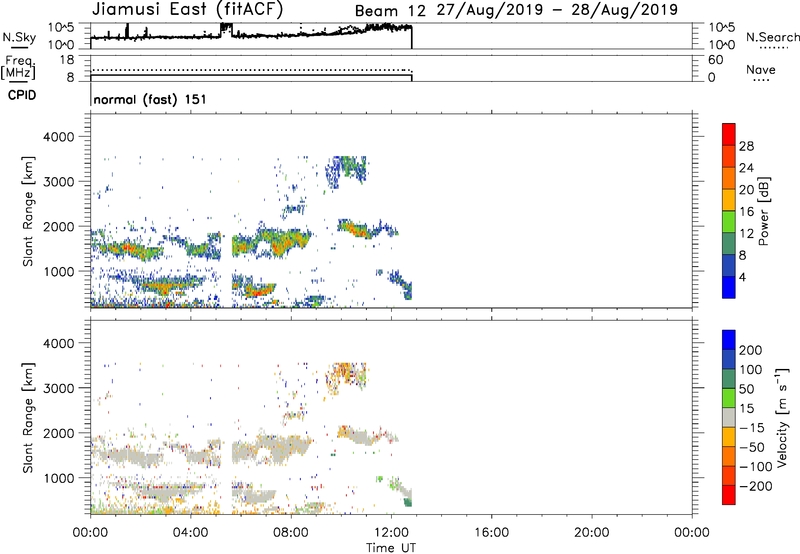Click the plot title "Jiamusi East (fitACF)"
Viewport: 800px width, 554px height.
(x=187, y=10)
